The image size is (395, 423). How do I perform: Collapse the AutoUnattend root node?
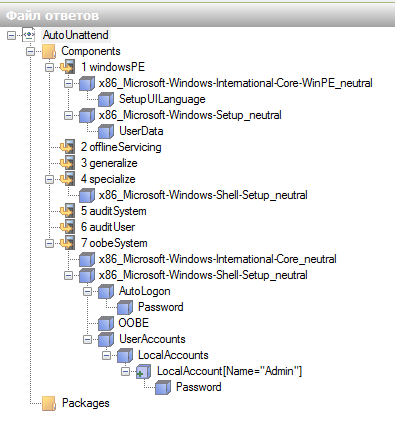11,35
